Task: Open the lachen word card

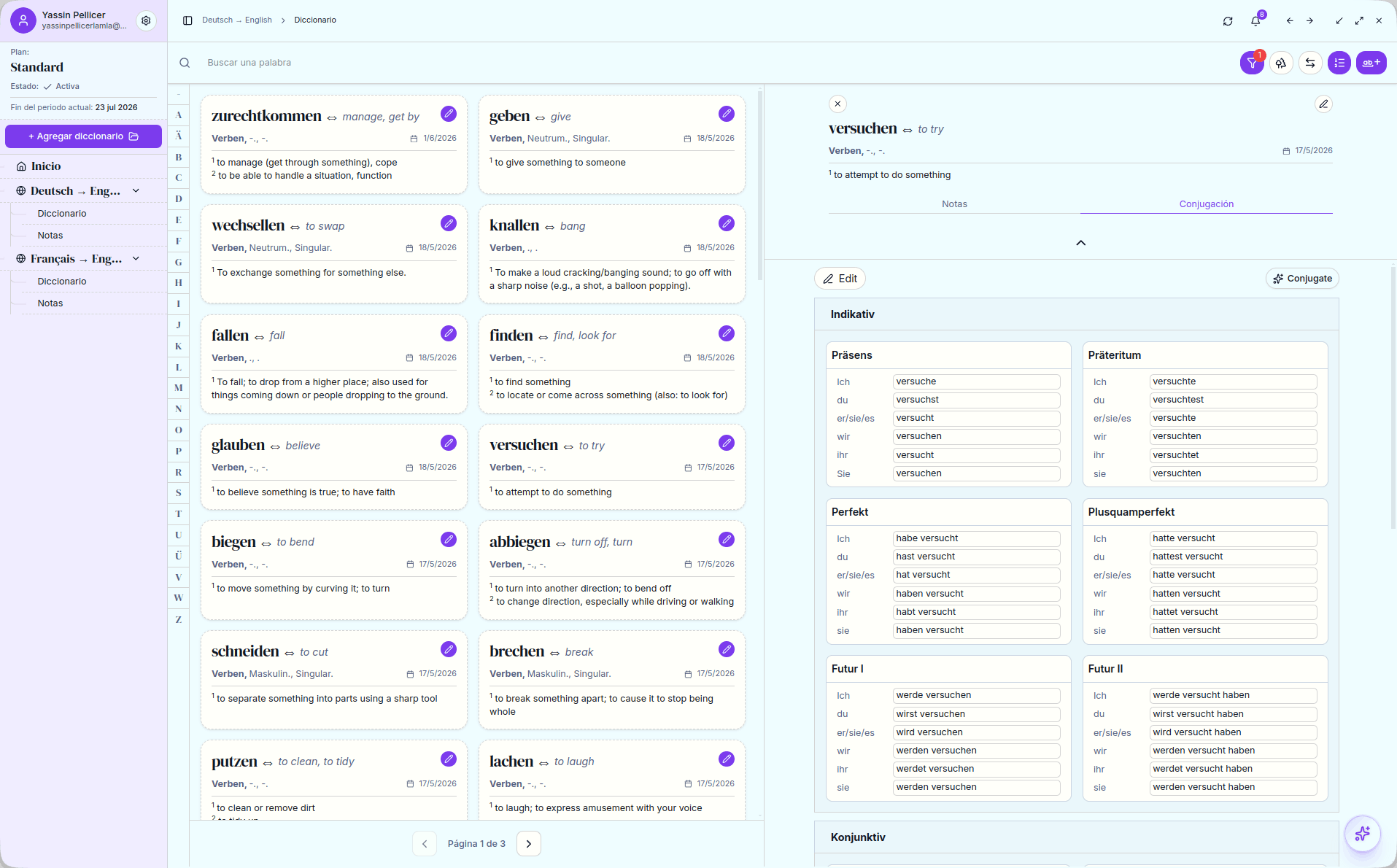Action: coord(612,782)
